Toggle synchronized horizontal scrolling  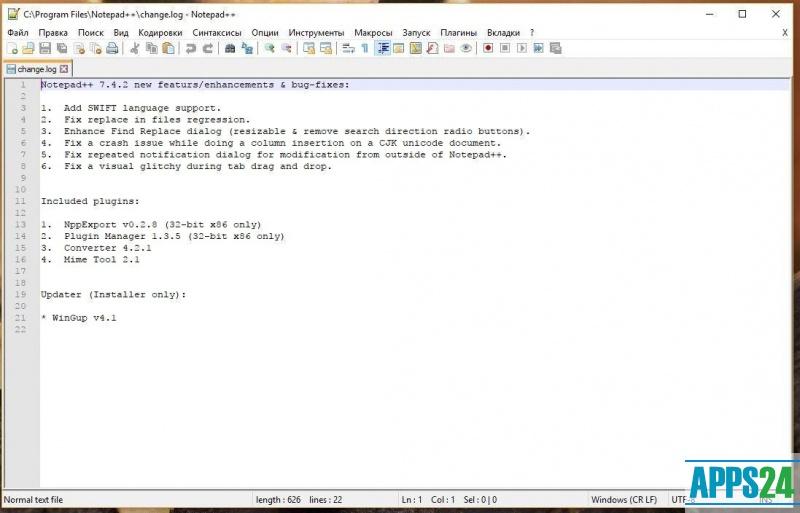coord(326,48)
